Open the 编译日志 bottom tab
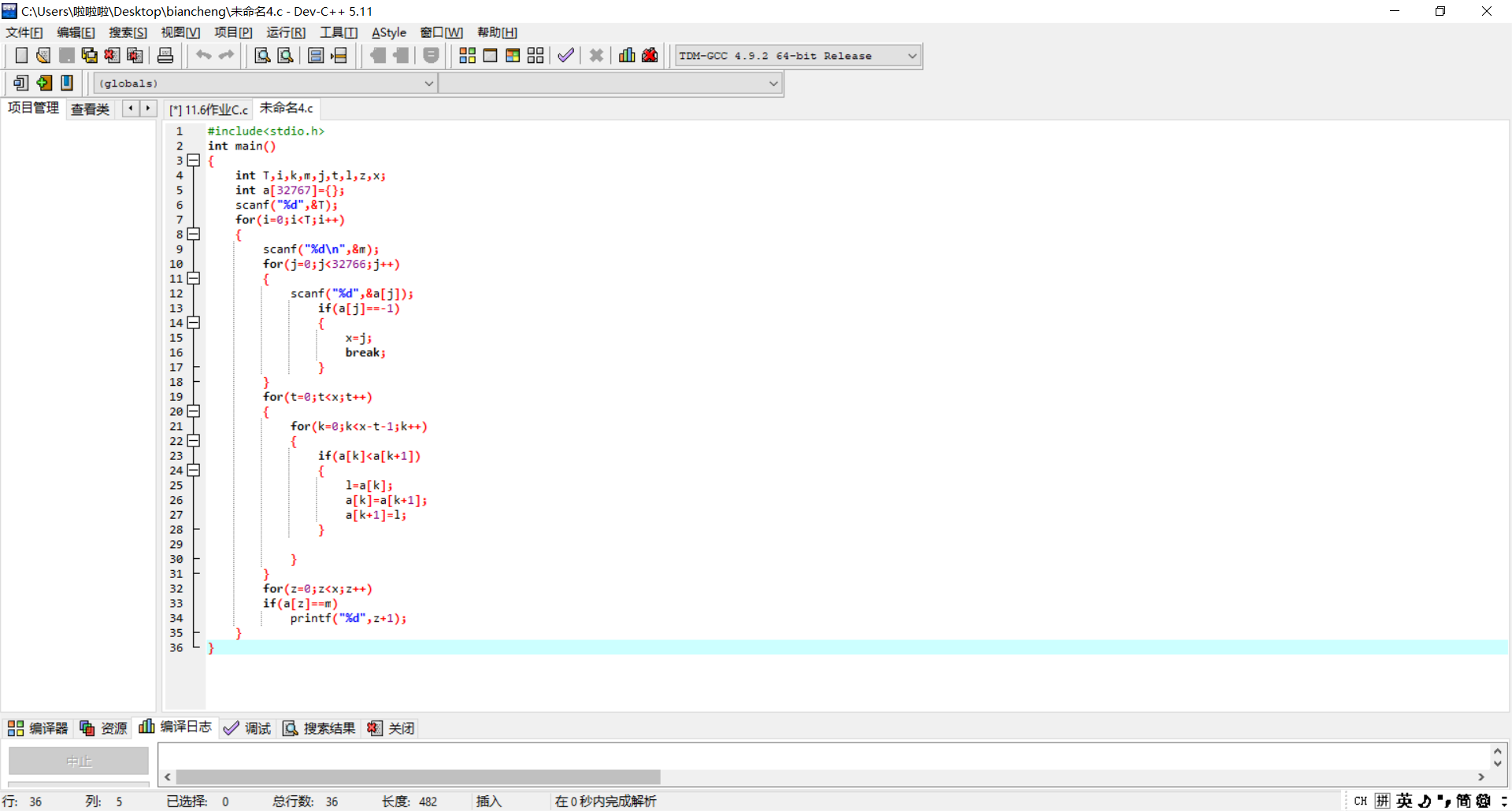 coord(176,727)
